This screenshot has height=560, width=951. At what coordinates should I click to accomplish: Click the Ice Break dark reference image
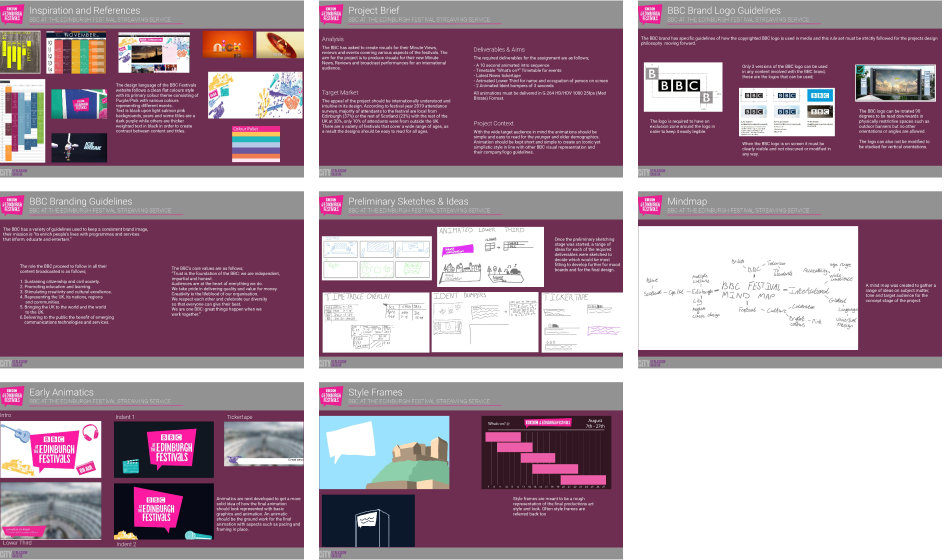point(79,147)
